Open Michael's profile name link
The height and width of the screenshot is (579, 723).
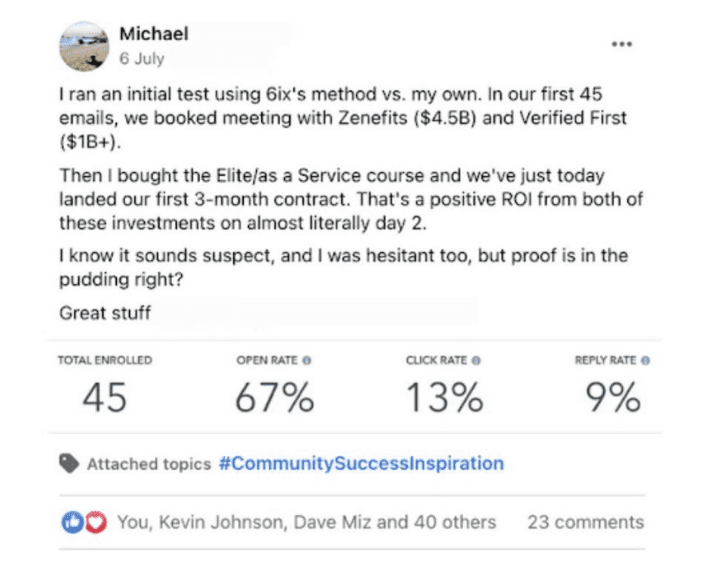(154, 34)
